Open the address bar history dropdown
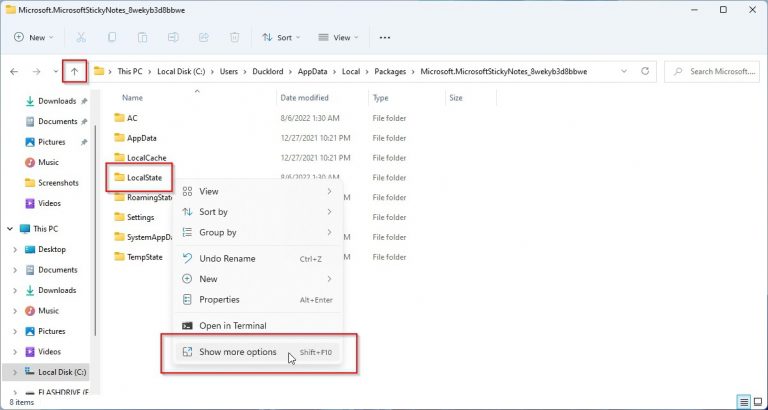The width and height of the screenshot is (768, 410). [x=624, y=71]
